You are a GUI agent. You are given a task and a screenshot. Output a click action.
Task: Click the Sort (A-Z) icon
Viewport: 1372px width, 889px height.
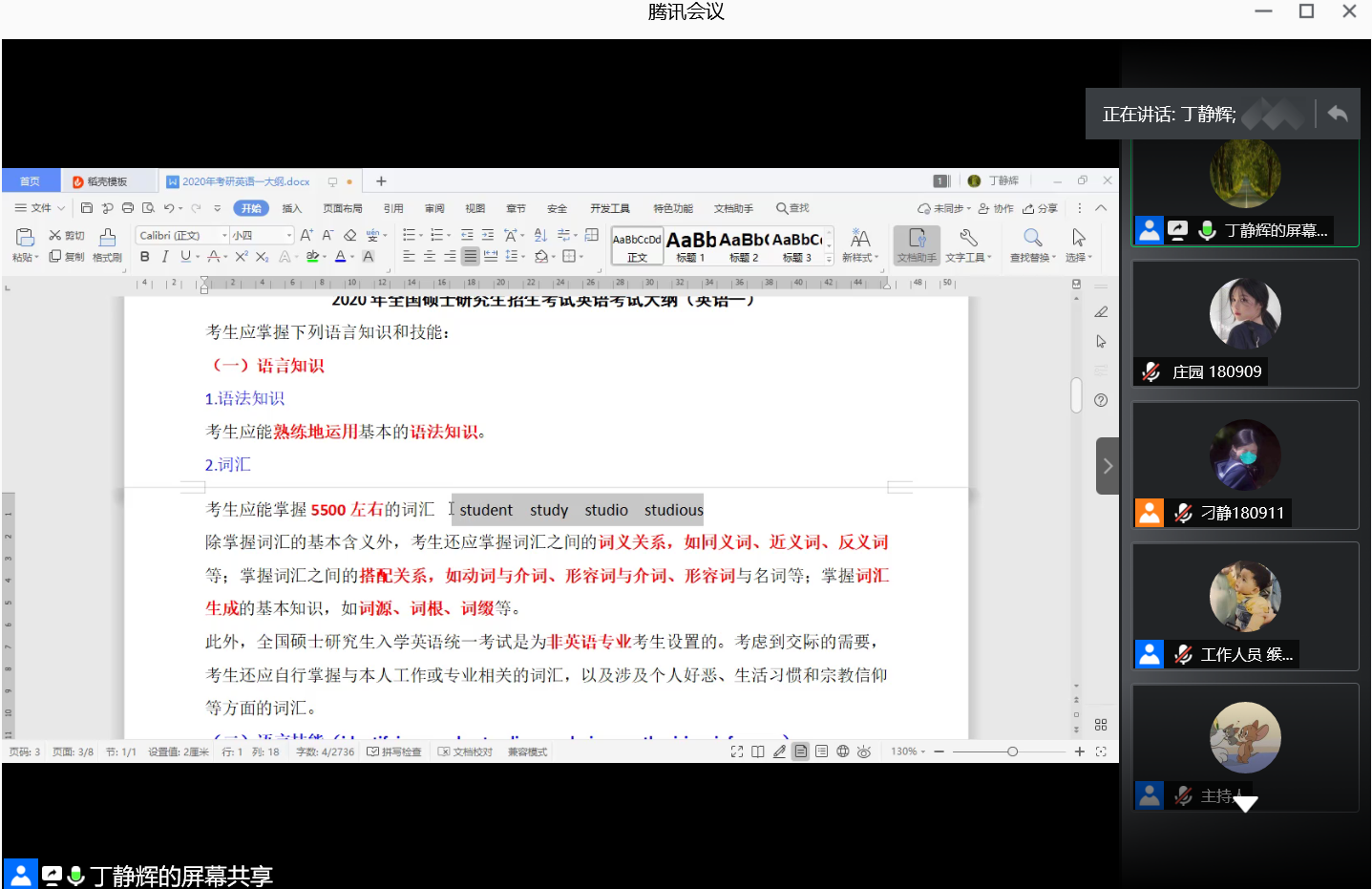(x=540, y=235)
